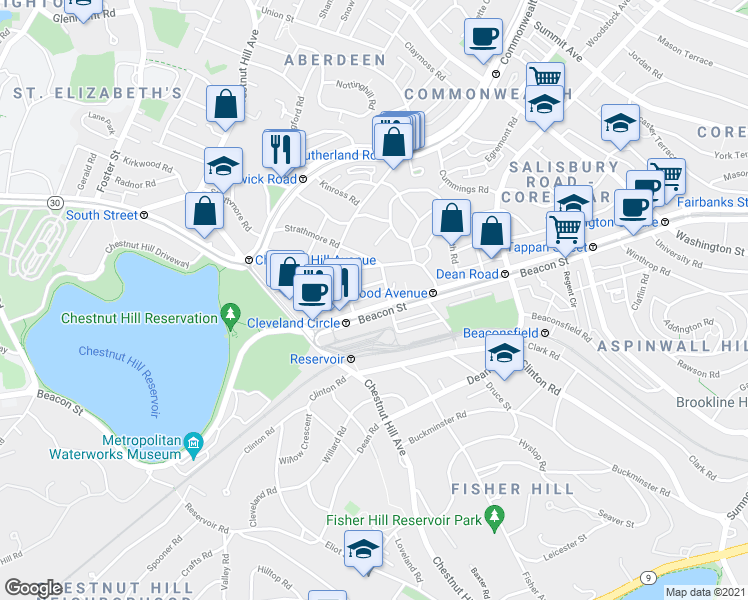Click the school marker near Beaconsfield station
The width and height of the screenshot is (748, 600).
504,355
